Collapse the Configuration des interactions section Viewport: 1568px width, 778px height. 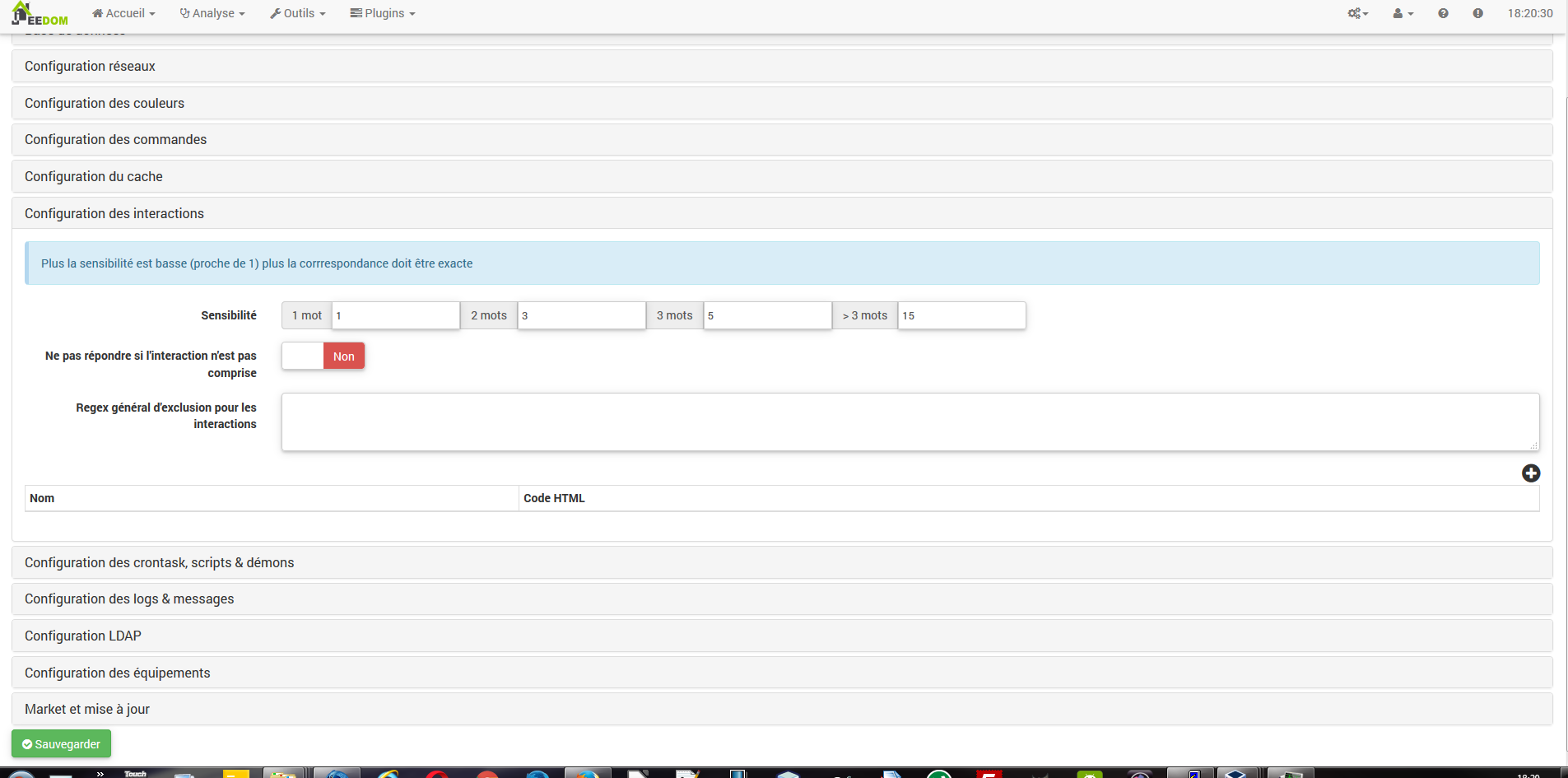(114, 214)
